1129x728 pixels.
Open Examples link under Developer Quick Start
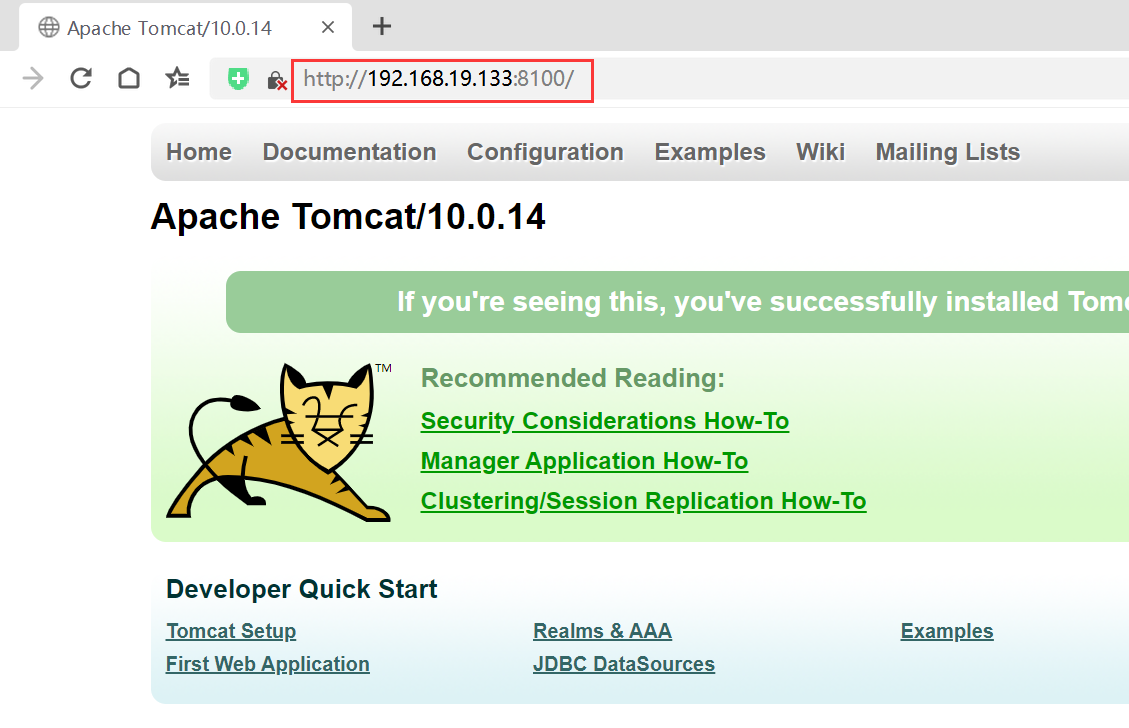pos(947,632)
